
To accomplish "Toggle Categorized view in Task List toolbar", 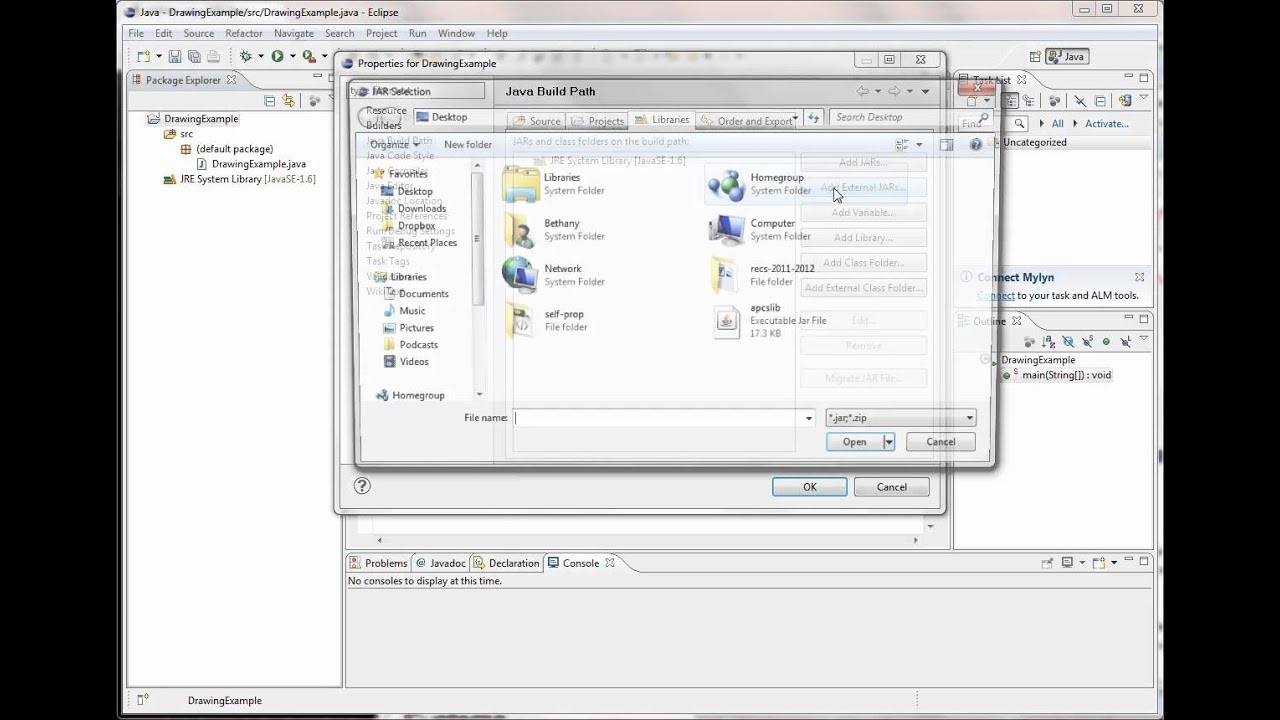I will (x=1010, y=101).
